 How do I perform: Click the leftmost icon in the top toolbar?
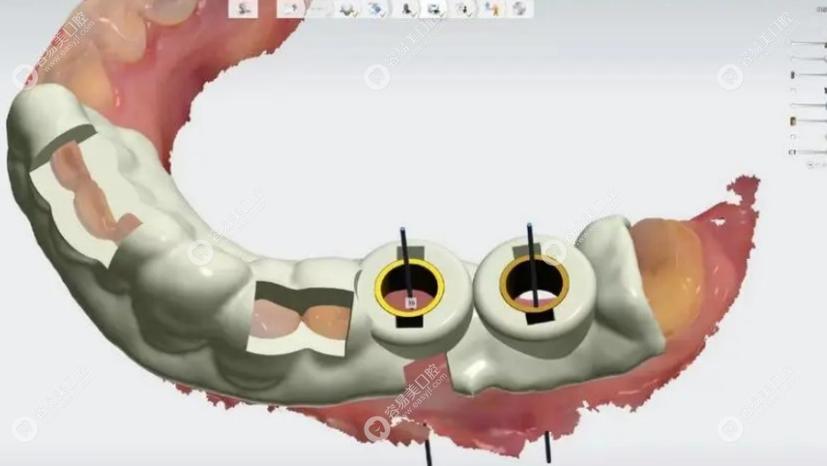(x=243, y=9)
